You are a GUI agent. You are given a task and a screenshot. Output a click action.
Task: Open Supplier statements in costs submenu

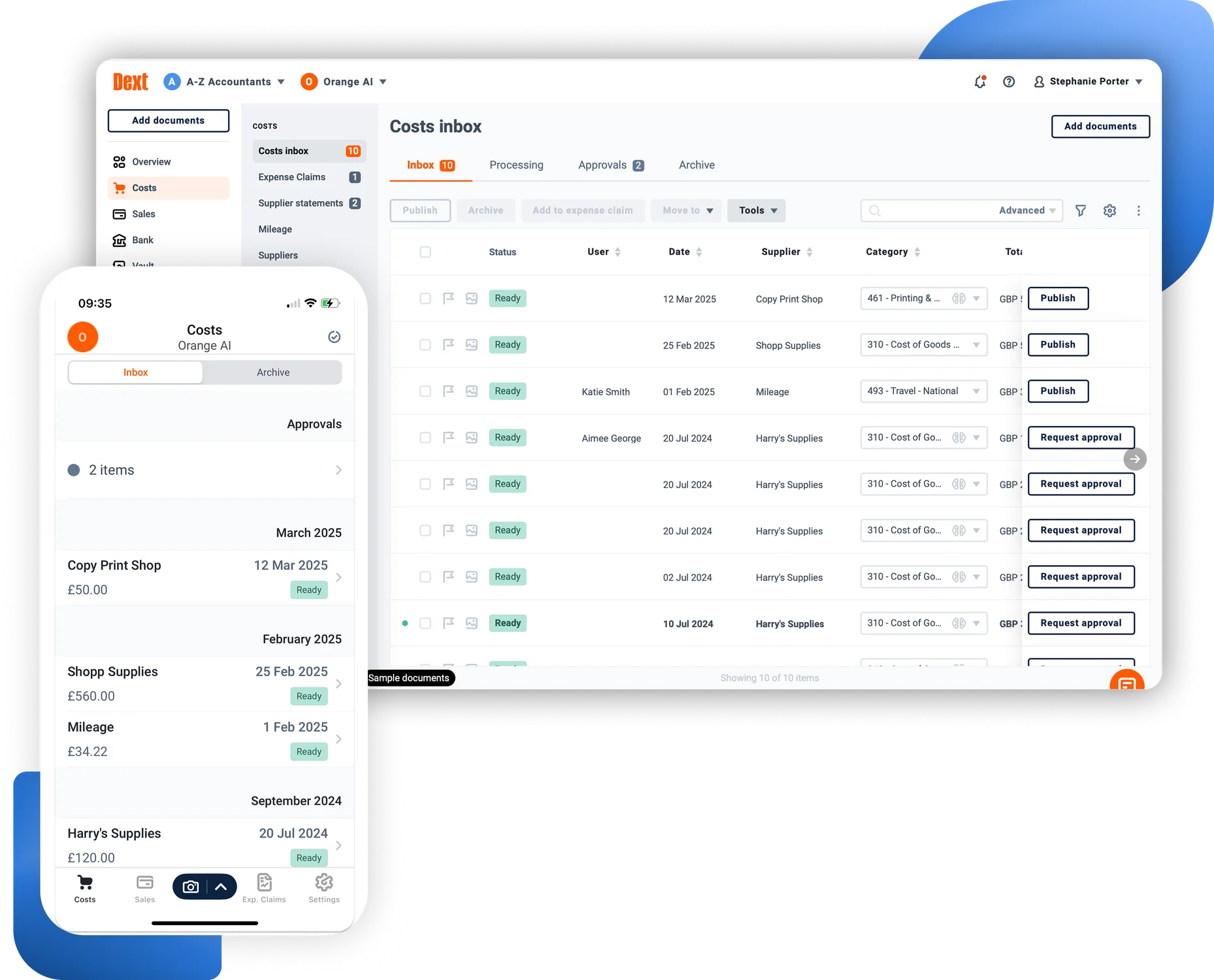pyautogui.click(x=308, y=203)
